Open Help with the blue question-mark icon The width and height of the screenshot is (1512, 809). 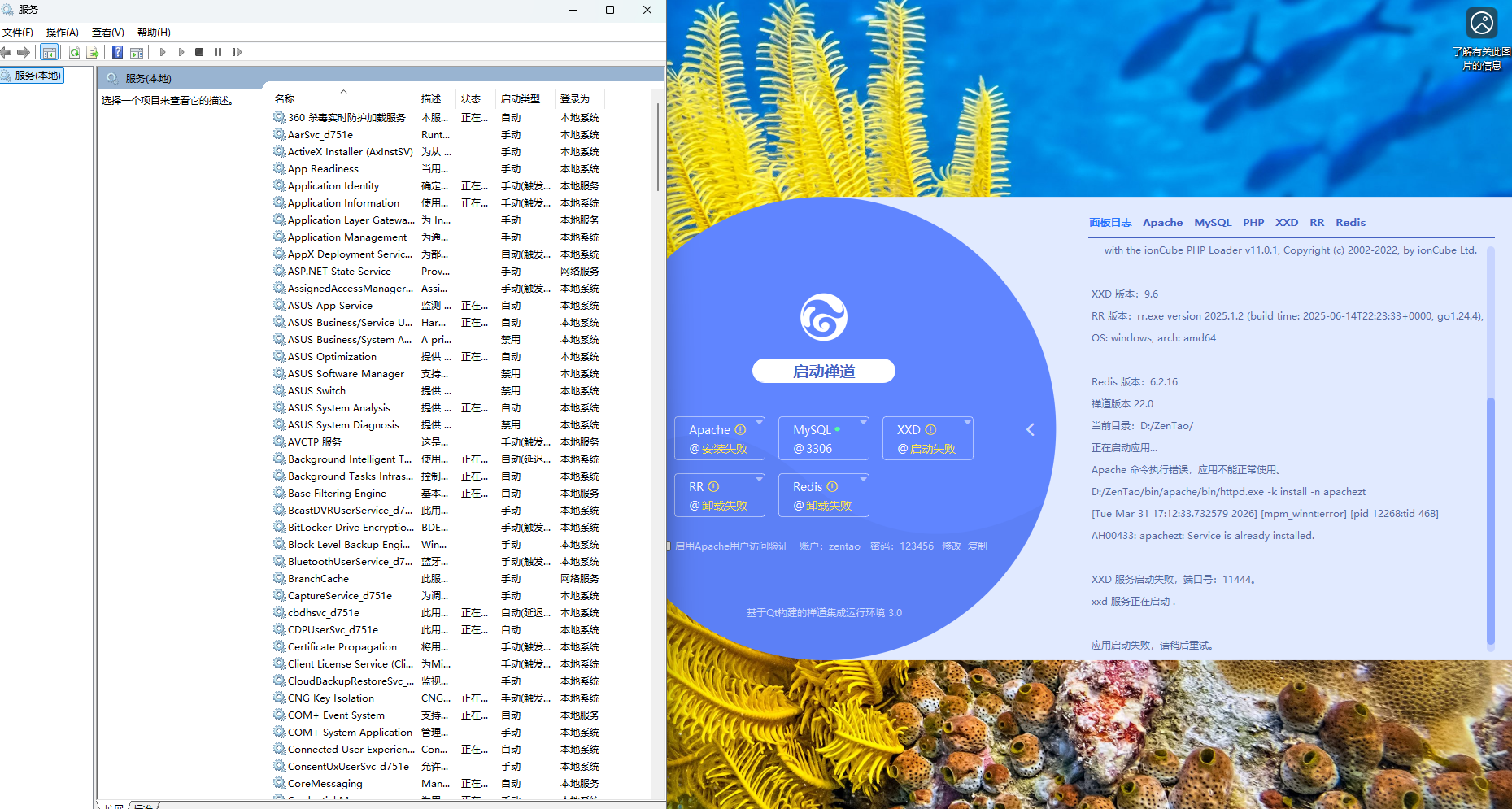118,52
